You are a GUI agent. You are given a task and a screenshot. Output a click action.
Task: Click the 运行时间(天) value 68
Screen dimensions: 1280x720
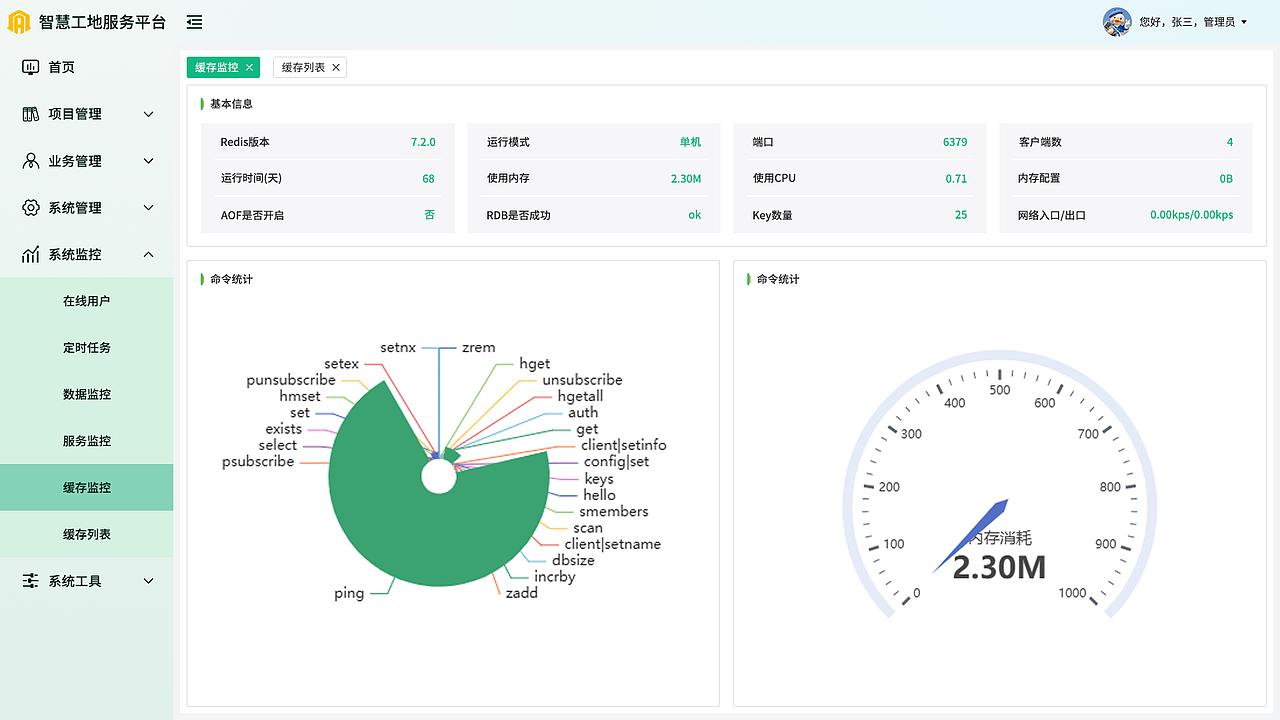[428, 179]
